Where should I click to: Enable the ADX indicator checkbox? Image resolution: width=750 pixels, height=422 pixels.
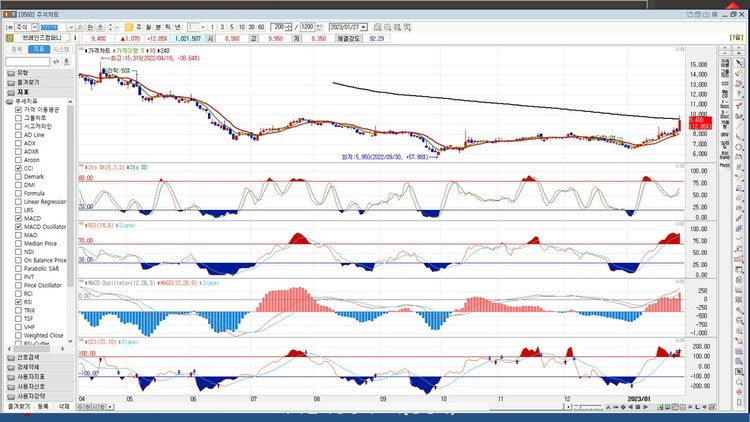pyautogui.click(x=18, y=143)
